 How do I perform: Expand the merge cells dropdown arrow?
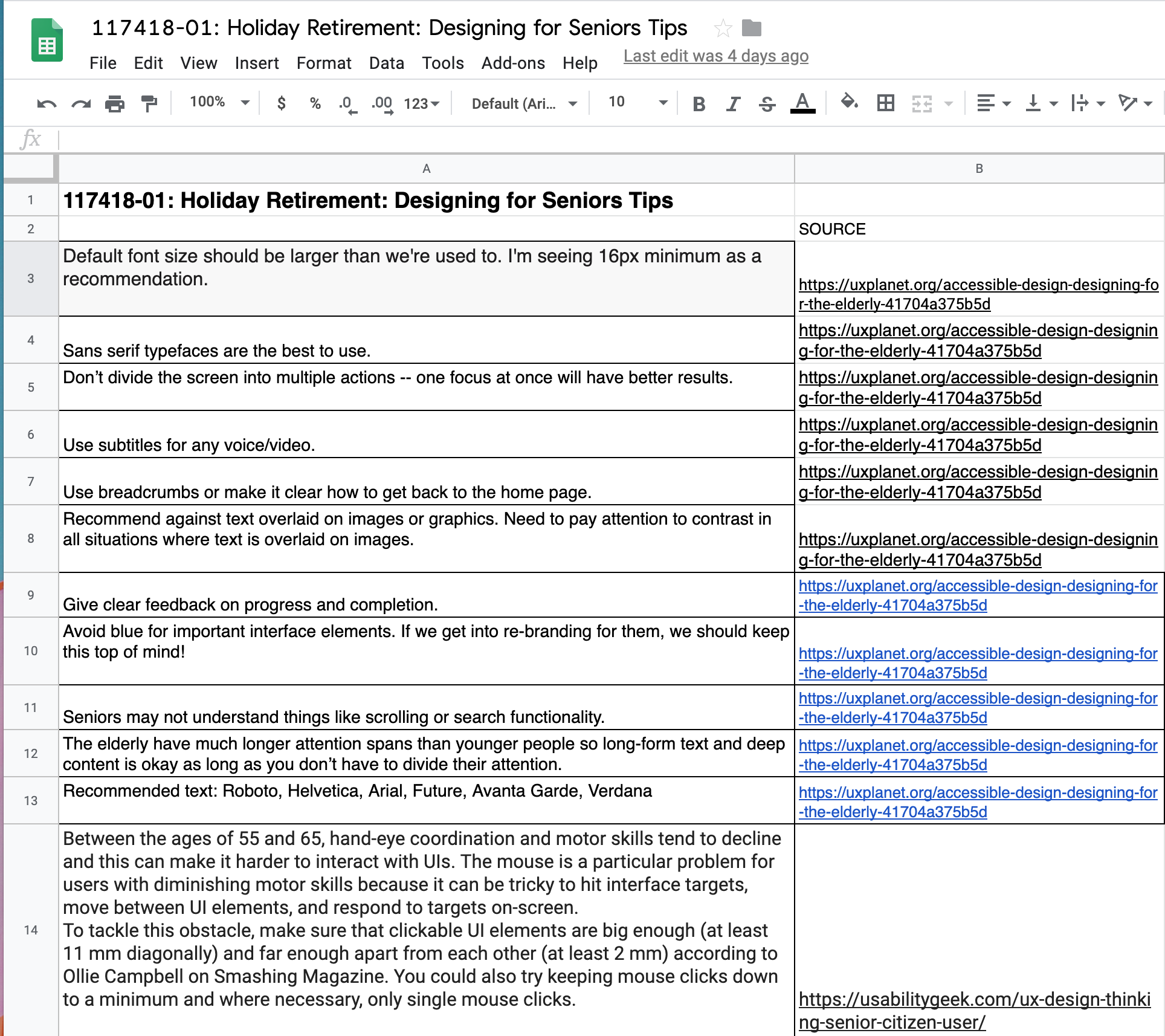[949, 104]
